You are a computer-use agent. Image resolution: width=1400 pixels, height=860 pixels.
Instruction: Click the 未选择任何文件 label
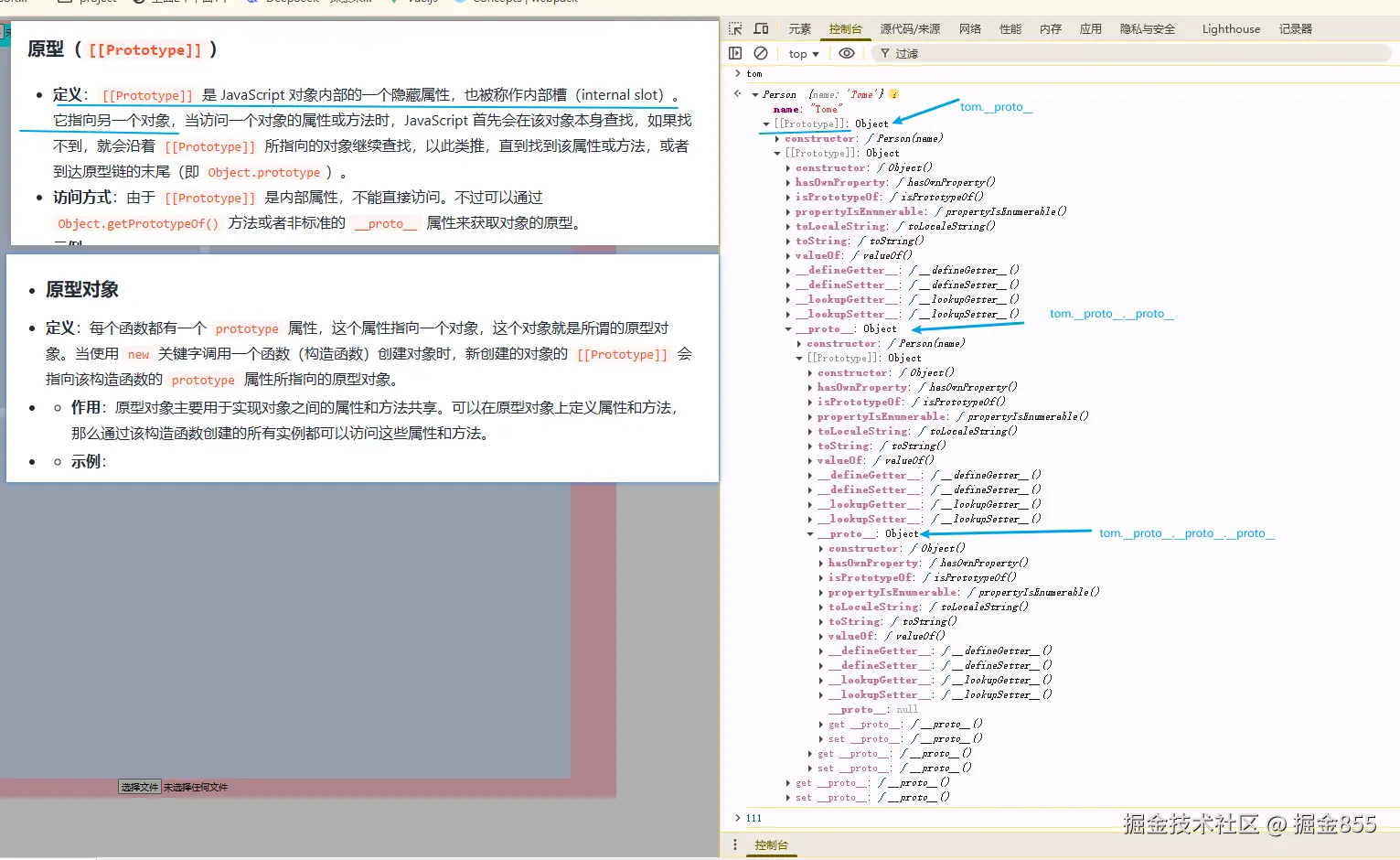tap(196, 787)
